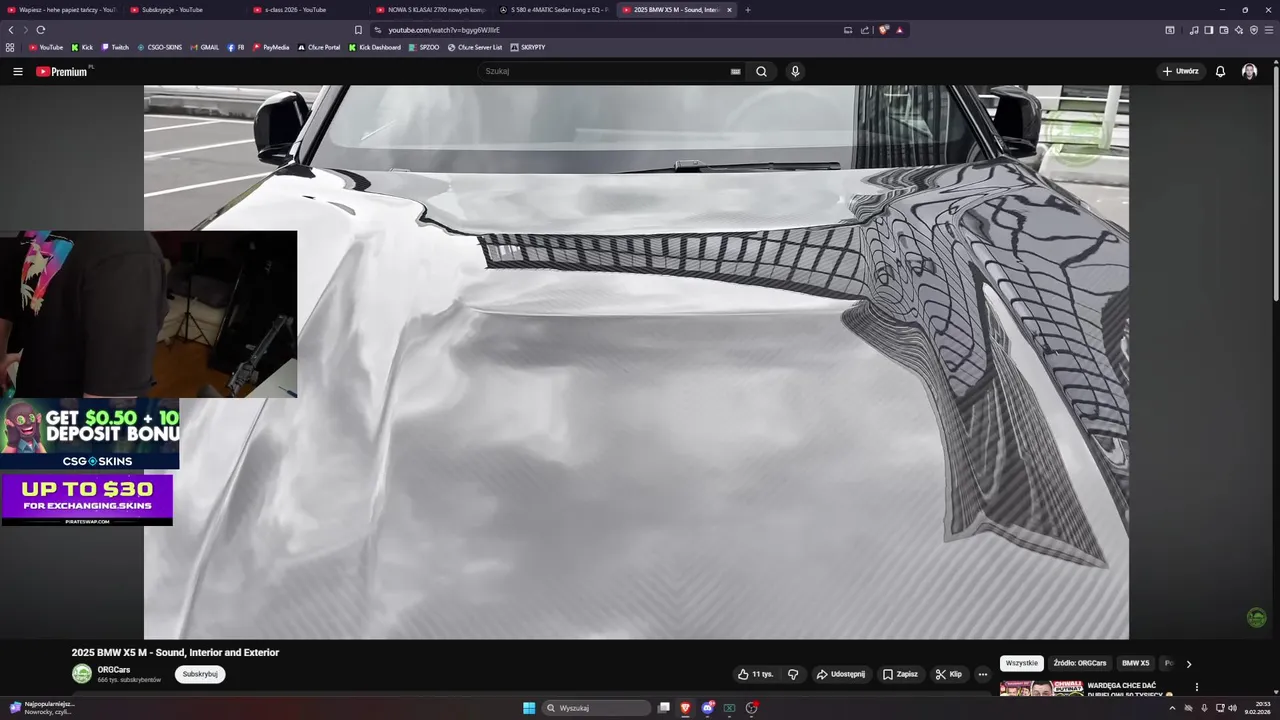This screenshot has width=1280, height=720.
Task: Open the on-screen keyboard in search box
Action: 736,71
